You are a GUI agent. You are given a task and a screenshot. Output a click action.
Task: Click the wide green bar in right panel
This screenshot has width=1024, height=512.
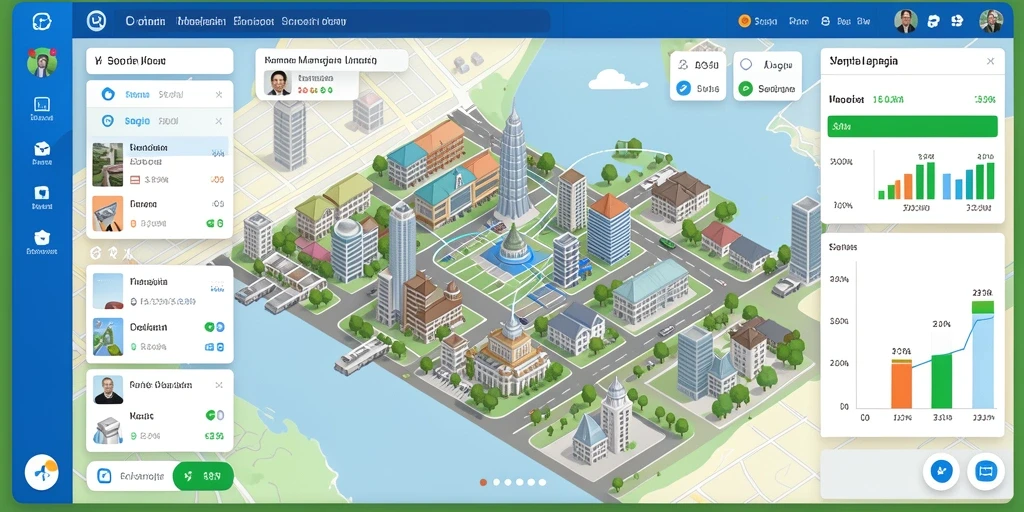point(912,127)
